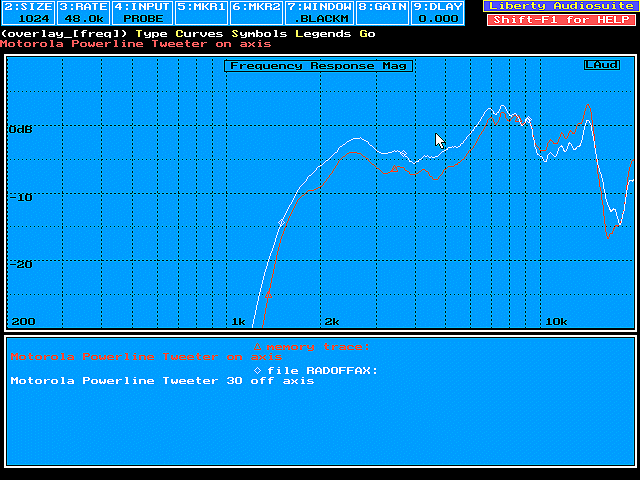Click the LAud label in the plot corner
This screenshot has height=480, width=640.
click(x=602, y=65)
